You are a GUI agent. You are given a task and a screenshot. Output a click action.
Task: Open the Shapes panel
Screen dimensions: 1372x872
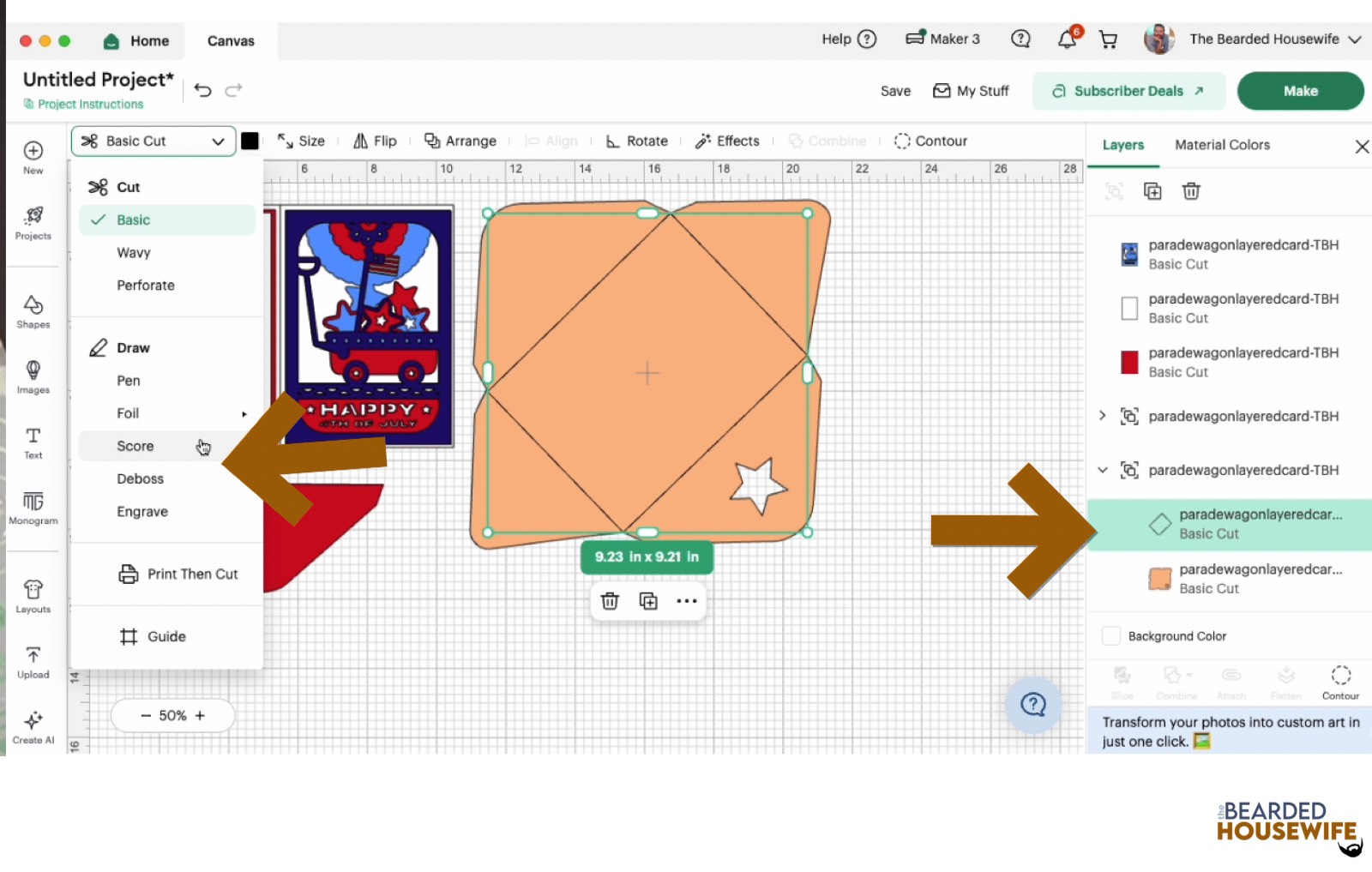[33, 312]
